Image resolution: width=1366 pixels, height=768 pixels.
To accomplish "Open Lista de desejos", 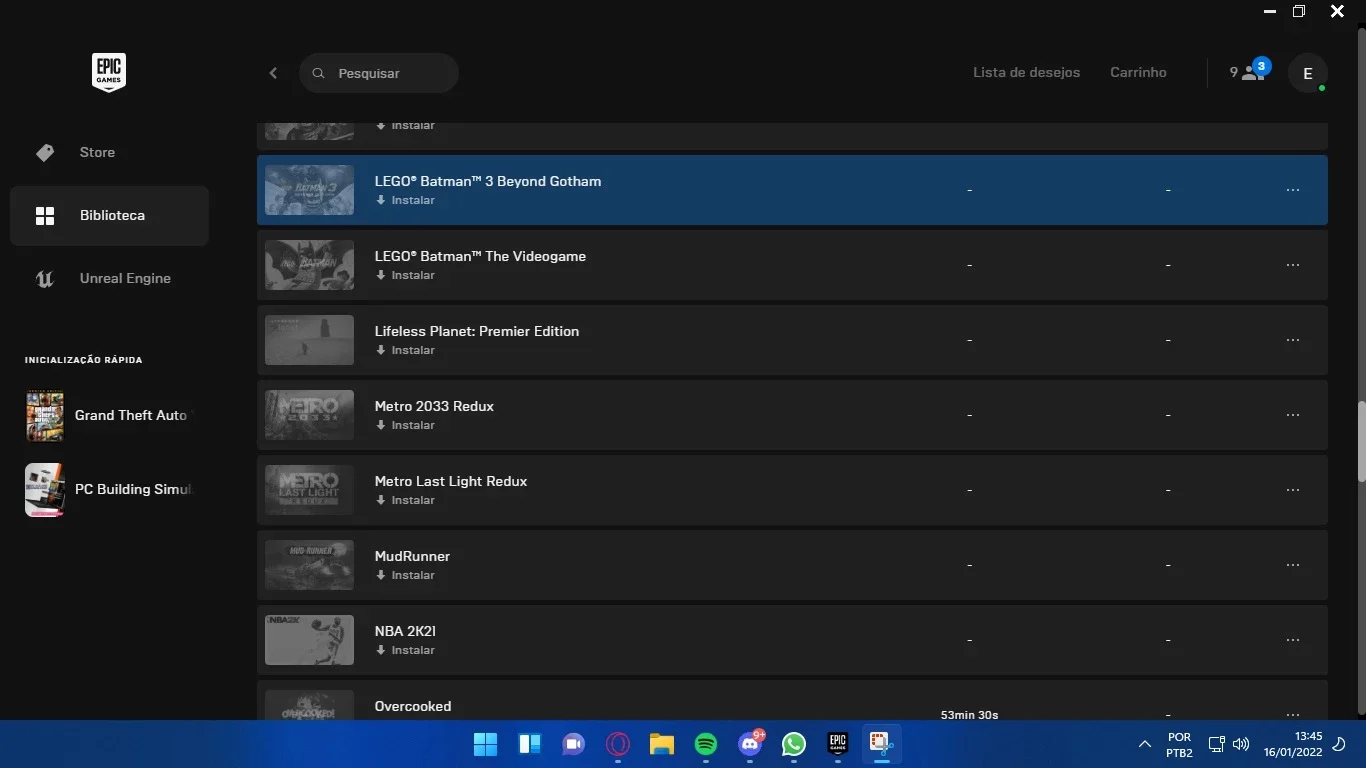I will click(x=1026, y=72).
